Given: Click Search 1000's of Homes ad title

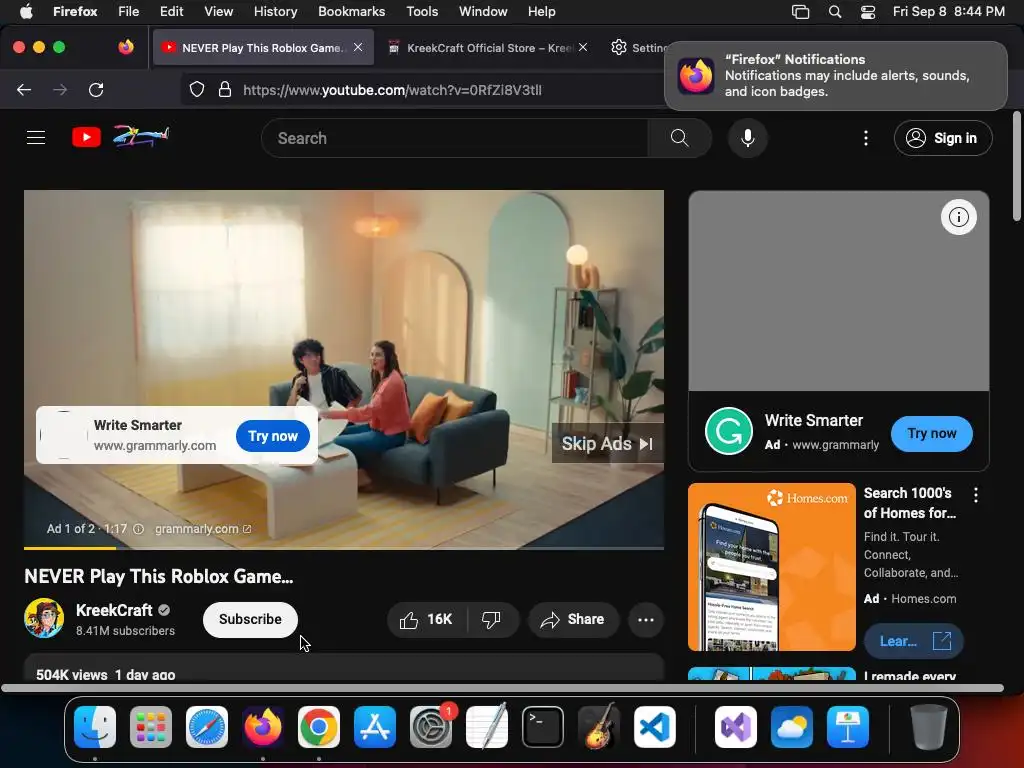Looking at the screenshot, I should coord(910,503).
